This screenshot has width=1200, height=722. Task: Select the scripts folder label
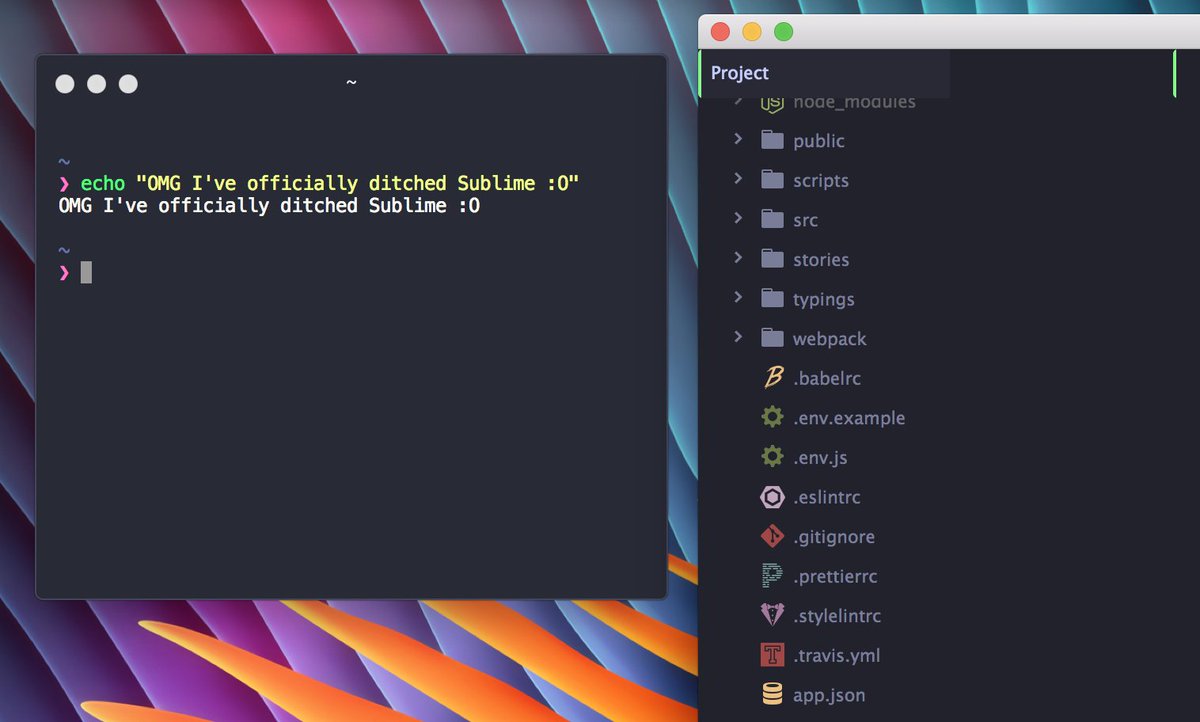[x=821, y=181]
